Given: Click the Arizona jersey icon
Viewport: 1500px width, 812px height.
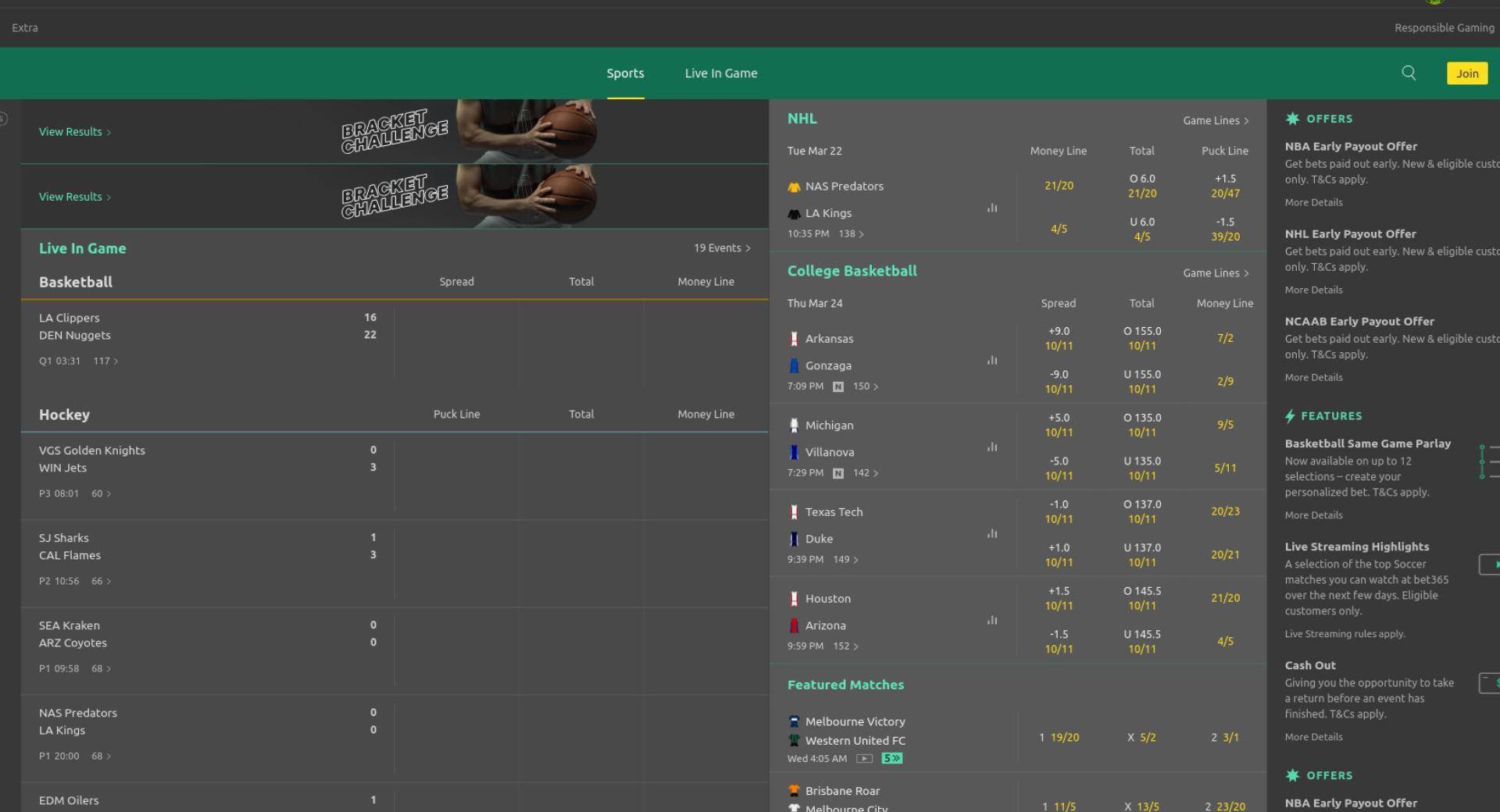Looking at the screenshot, I should tap(794, 625).
